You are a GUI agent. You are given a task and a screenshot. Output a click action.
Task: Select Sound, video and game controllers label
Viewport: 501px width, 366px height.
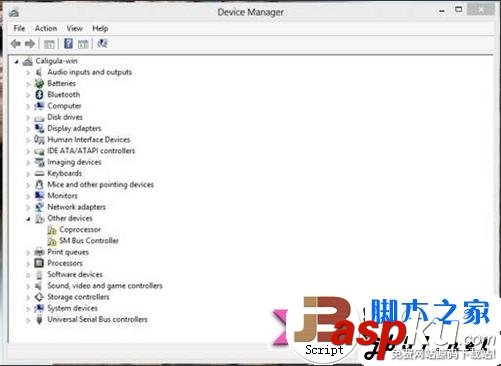click(105, 286)
